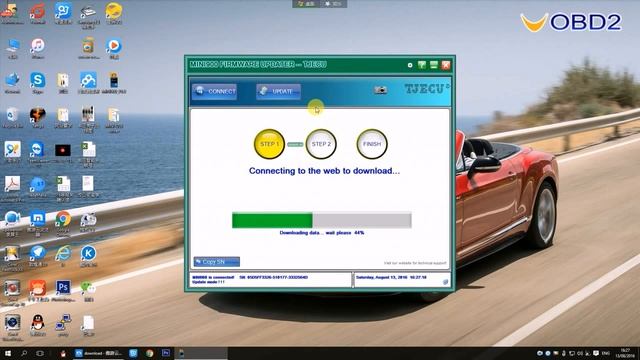Open the TeamViewer desktop shortcut
Viewport: 640px width, 360px height.
point(38,152)
